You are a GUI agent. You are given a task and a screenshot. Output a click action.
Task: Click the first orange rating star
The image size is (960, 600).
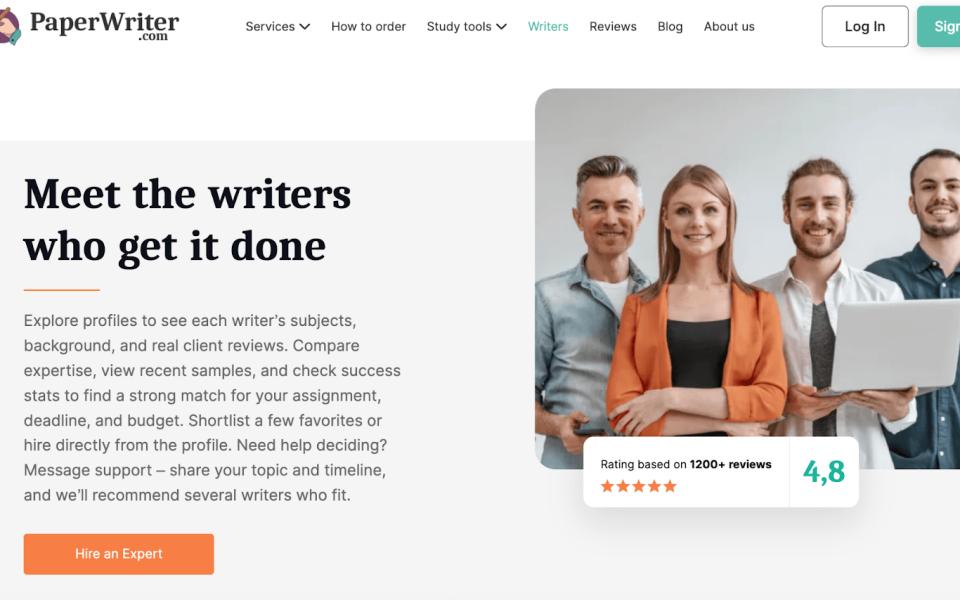click(x=607, y=486)
